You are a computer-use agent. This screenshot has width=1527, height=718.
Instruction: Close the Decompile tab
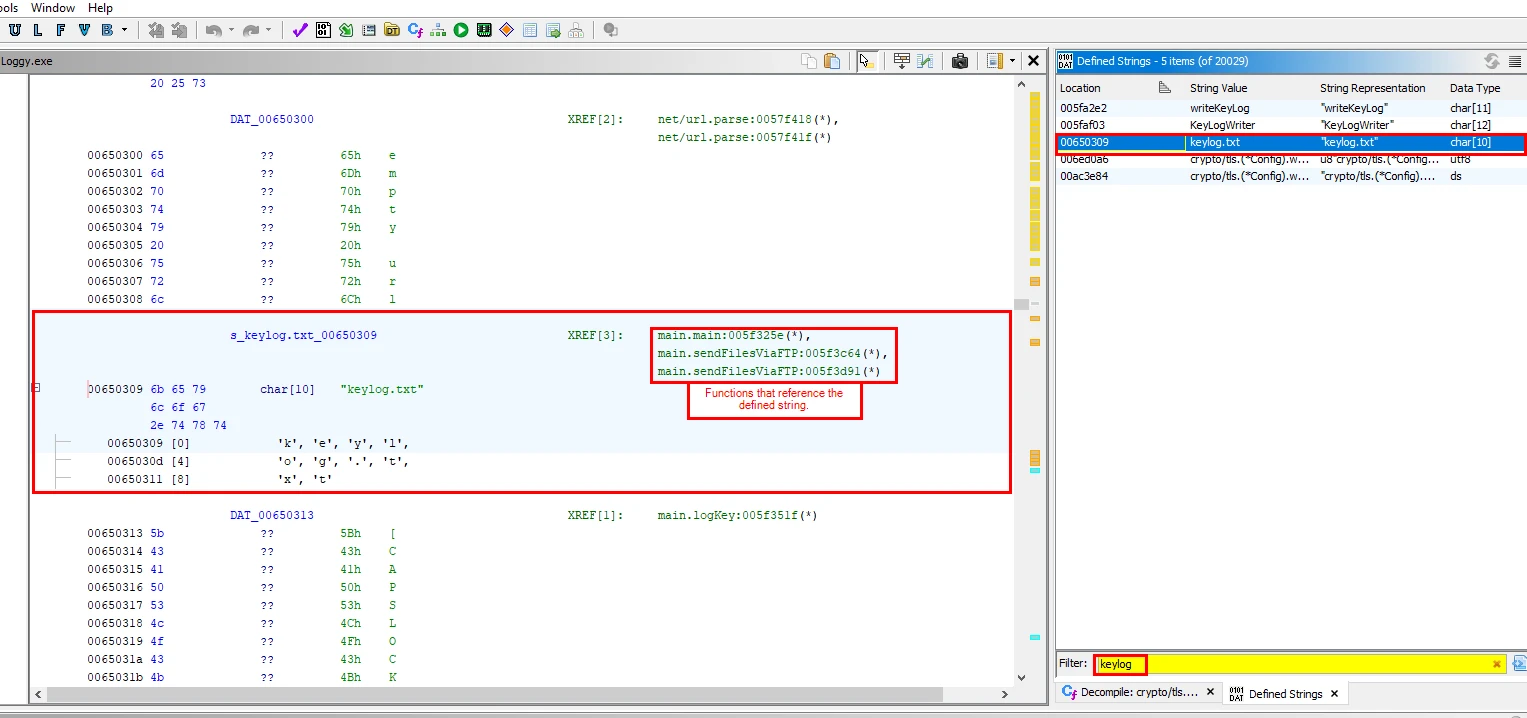1209,692
